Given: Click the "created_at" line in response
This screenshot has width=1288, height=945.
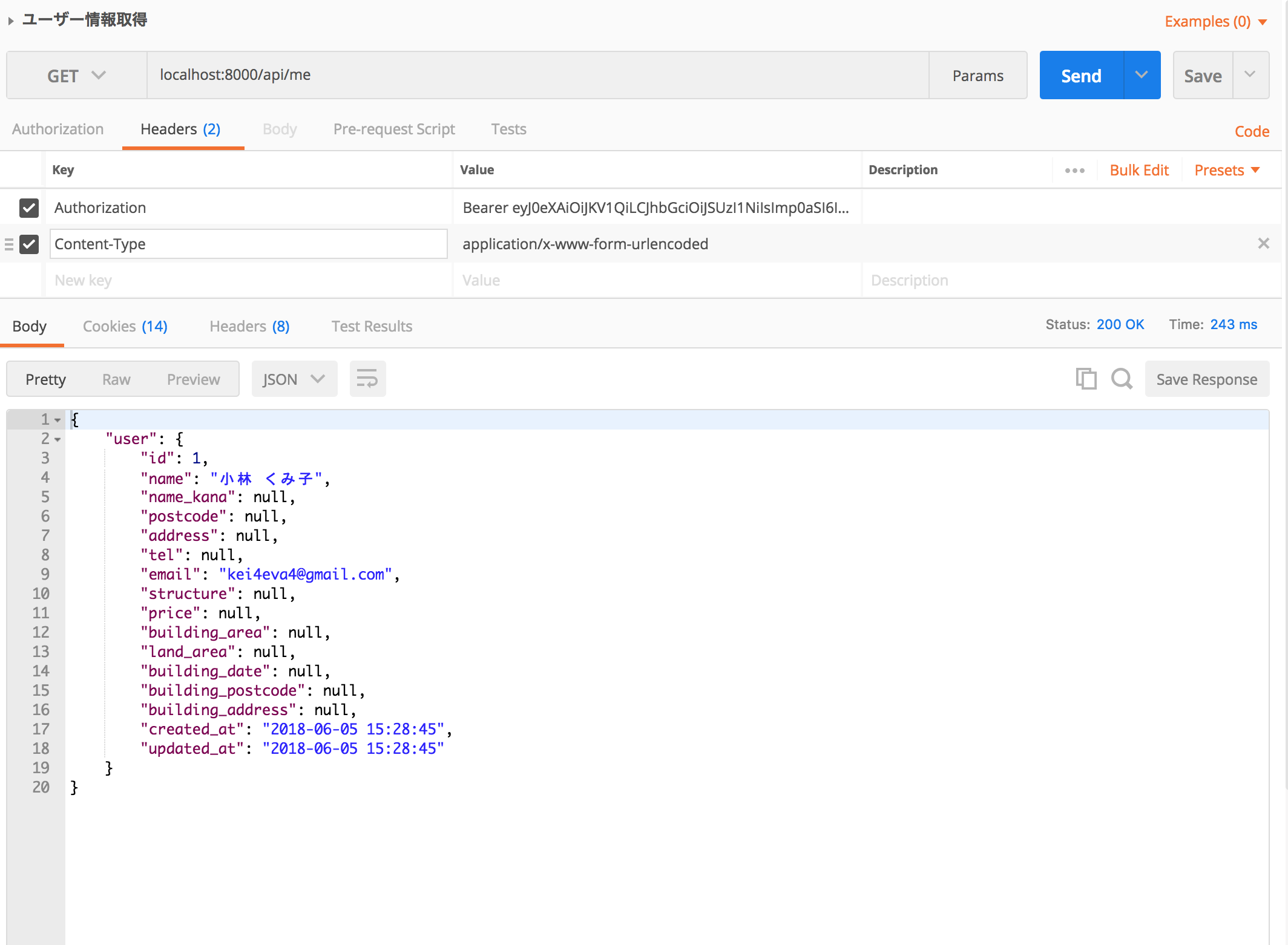Looking at the screenshot, I should [297, 729].
